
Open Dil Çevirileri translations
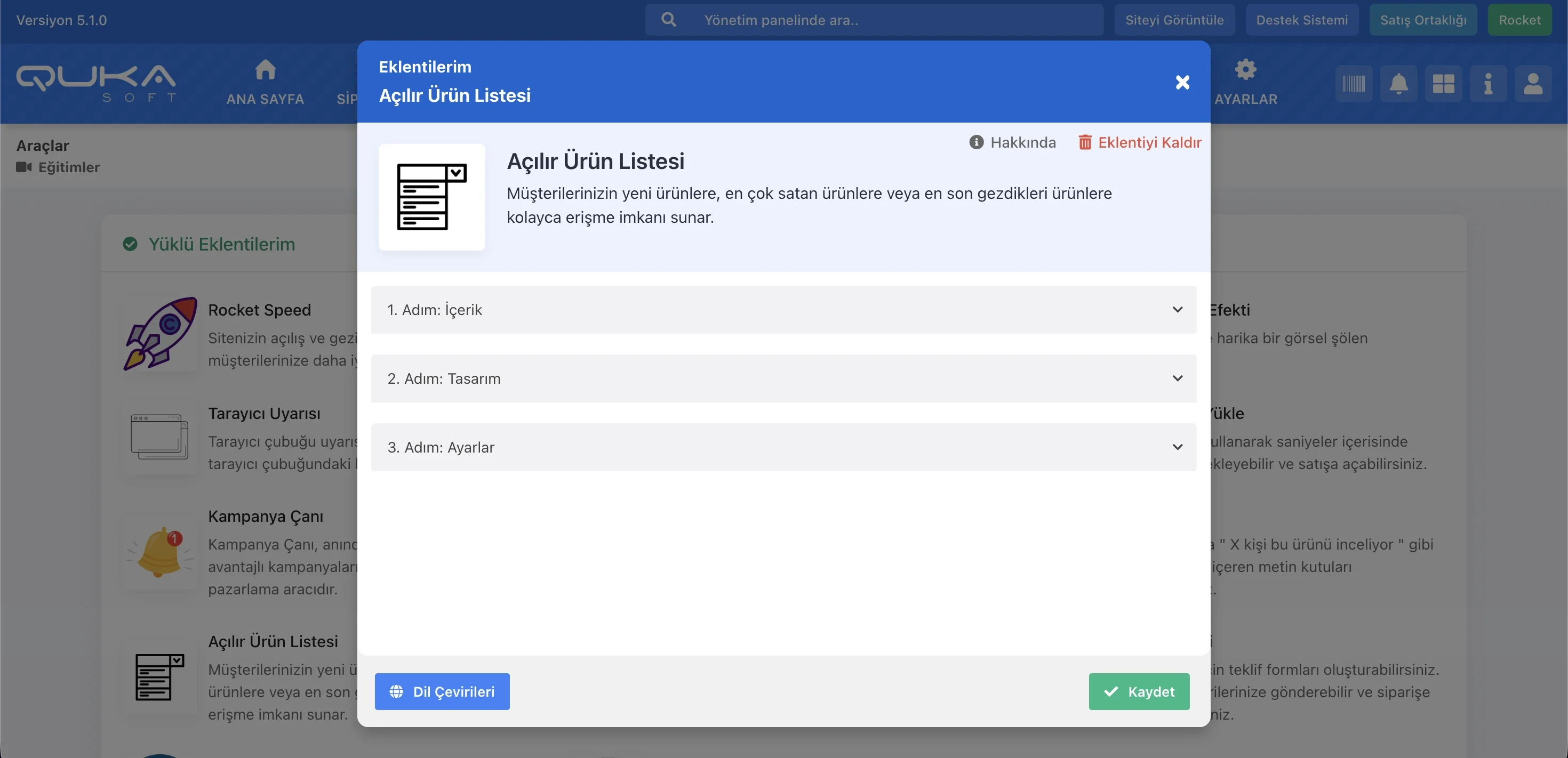coord(442,692)
